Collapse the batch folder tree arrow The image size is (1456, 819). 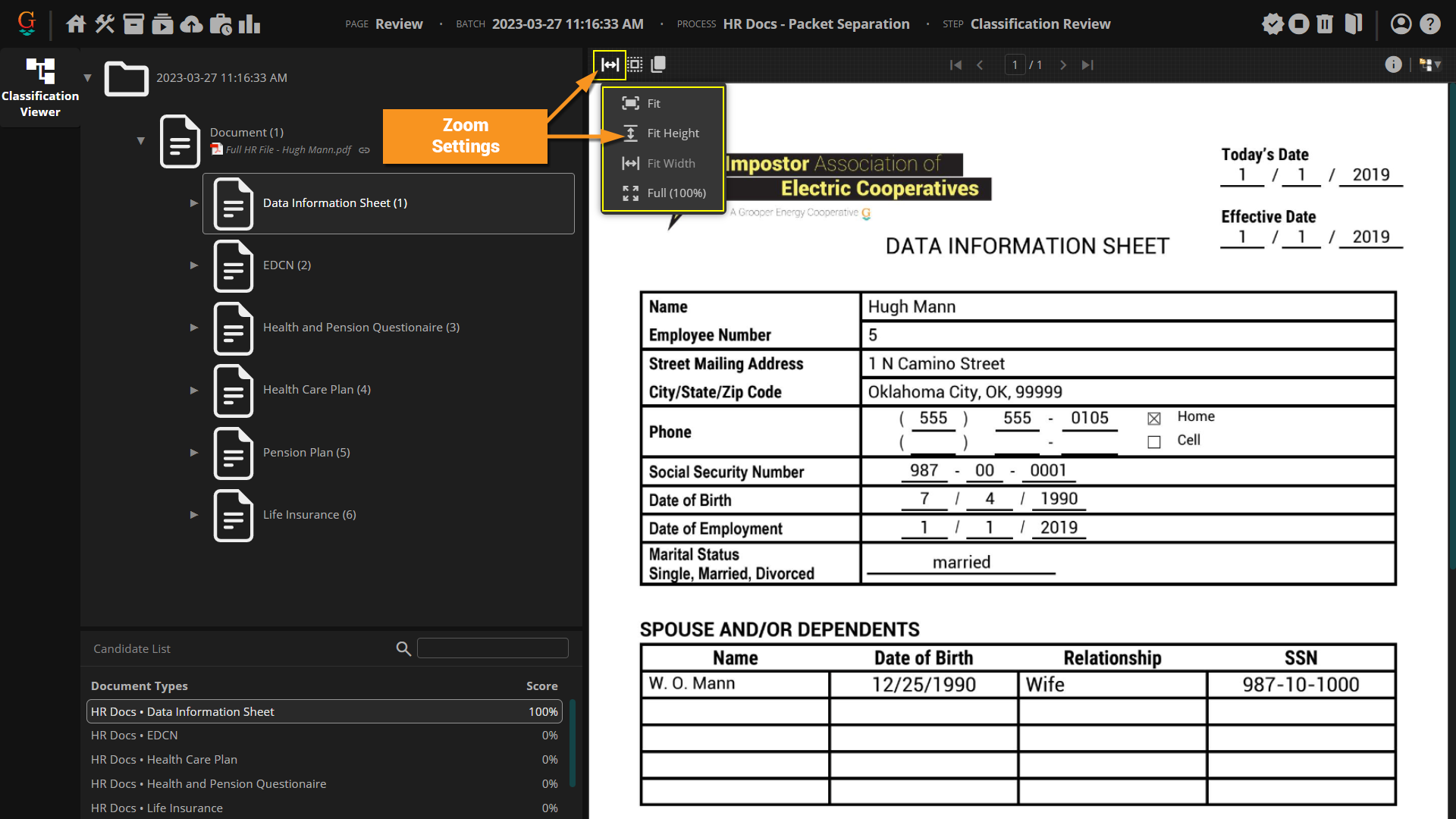coord(87,78)
